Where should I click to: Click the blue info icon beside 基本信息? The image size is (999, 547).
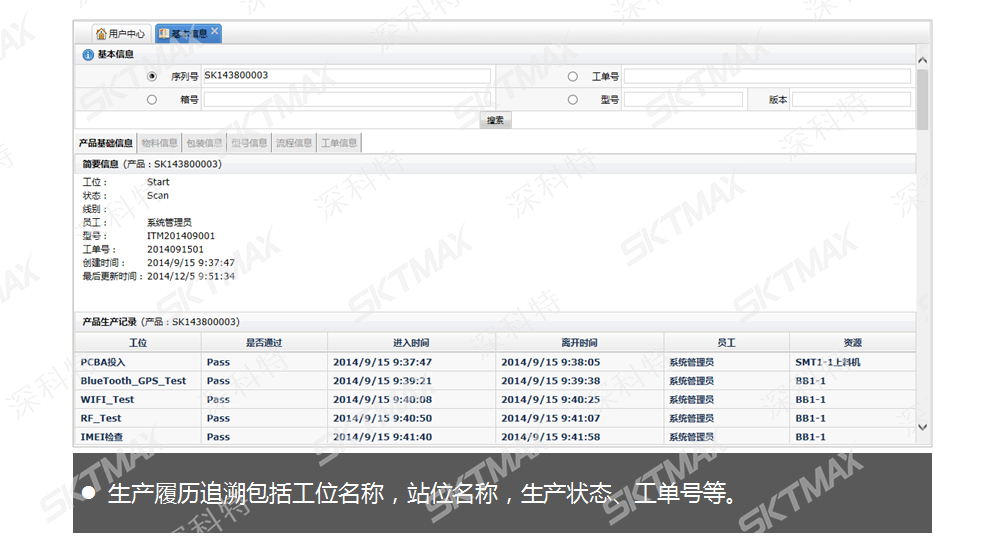click(x=88, y=55)
